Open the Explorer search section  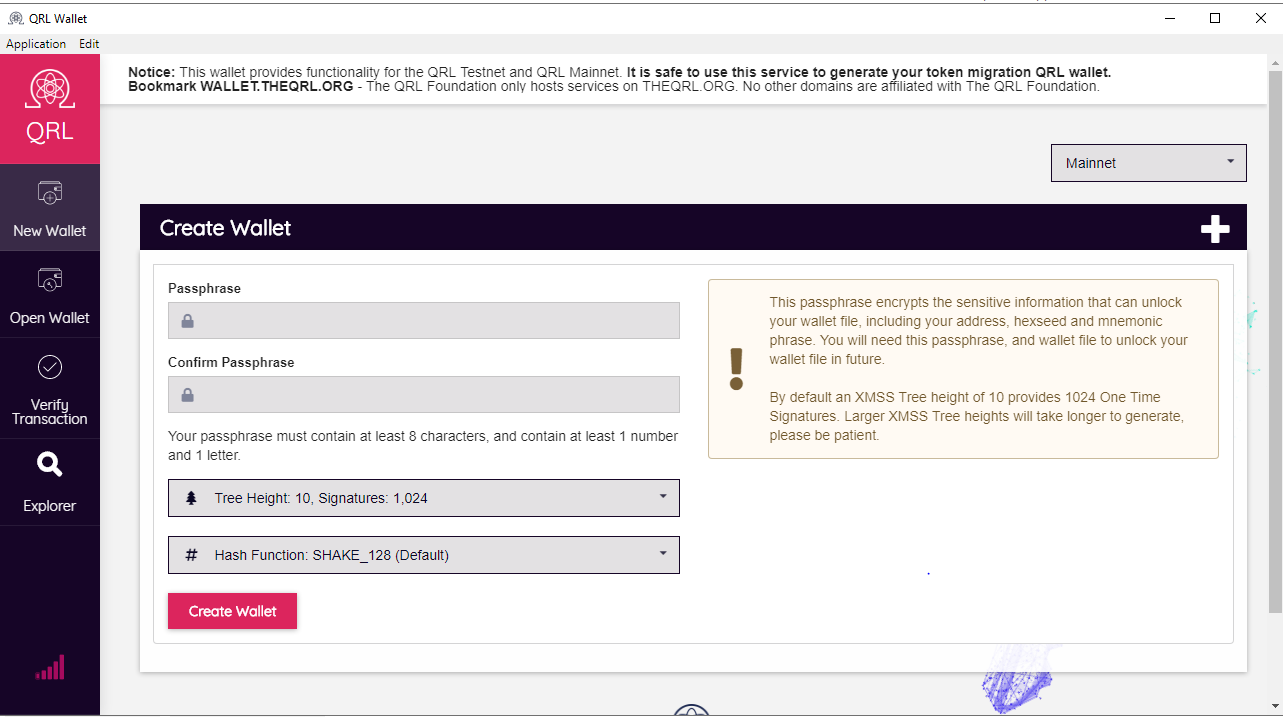point(50,482)
